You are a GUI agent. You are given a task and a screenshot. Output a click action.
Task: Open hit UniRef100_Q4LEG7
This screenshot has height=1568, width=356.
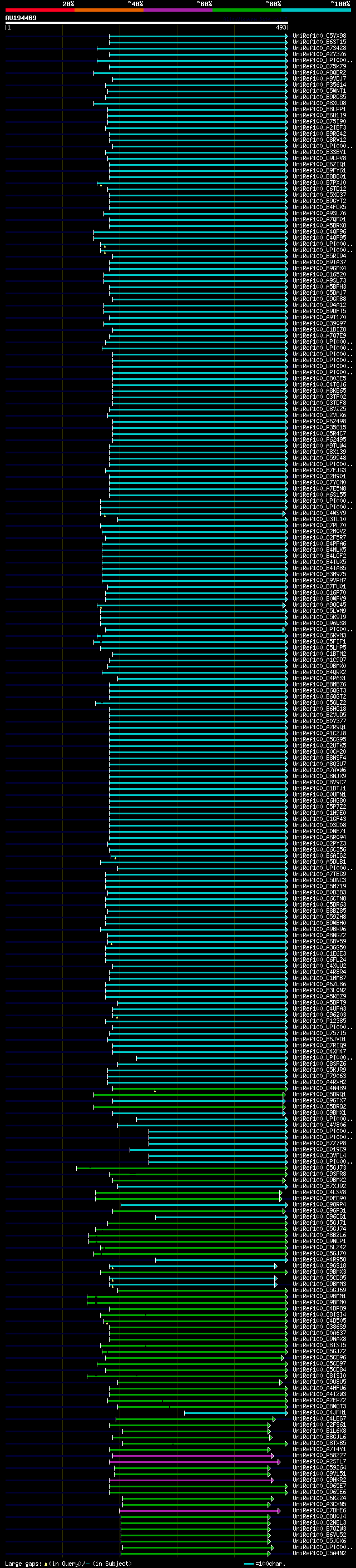coord(319,1419)
